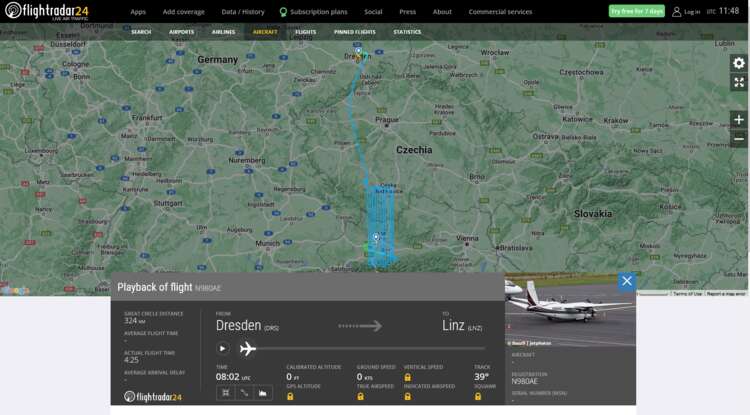Screen dimensions: 750x415
Task: Click the squawk lock icon
Action: coord(477,396)
